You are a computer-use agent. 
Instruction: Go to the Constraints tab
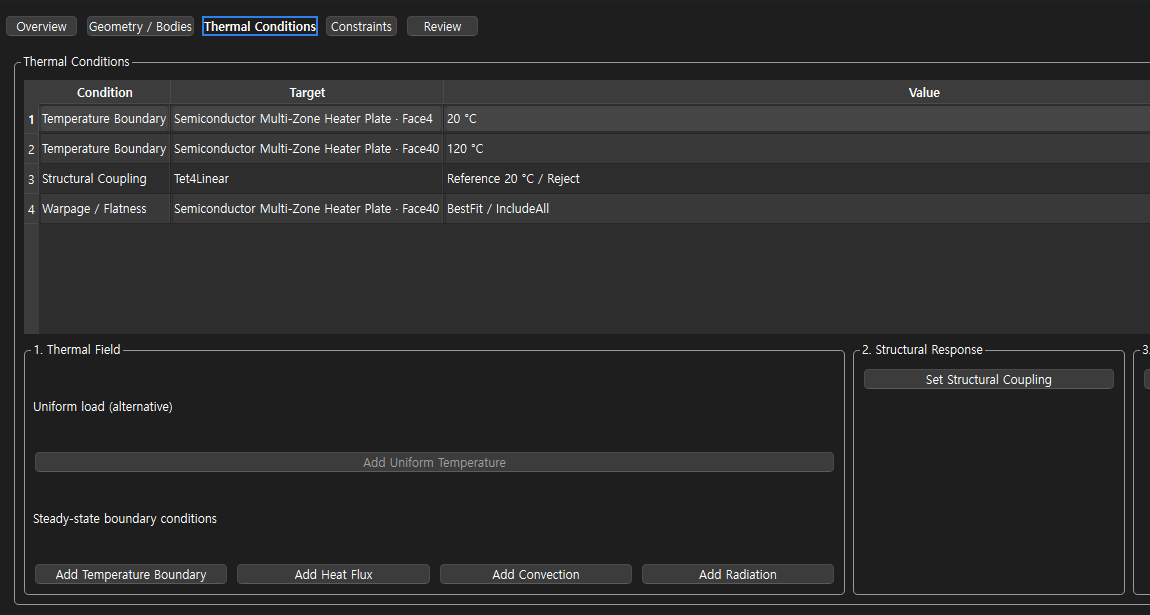pos(361,26)
